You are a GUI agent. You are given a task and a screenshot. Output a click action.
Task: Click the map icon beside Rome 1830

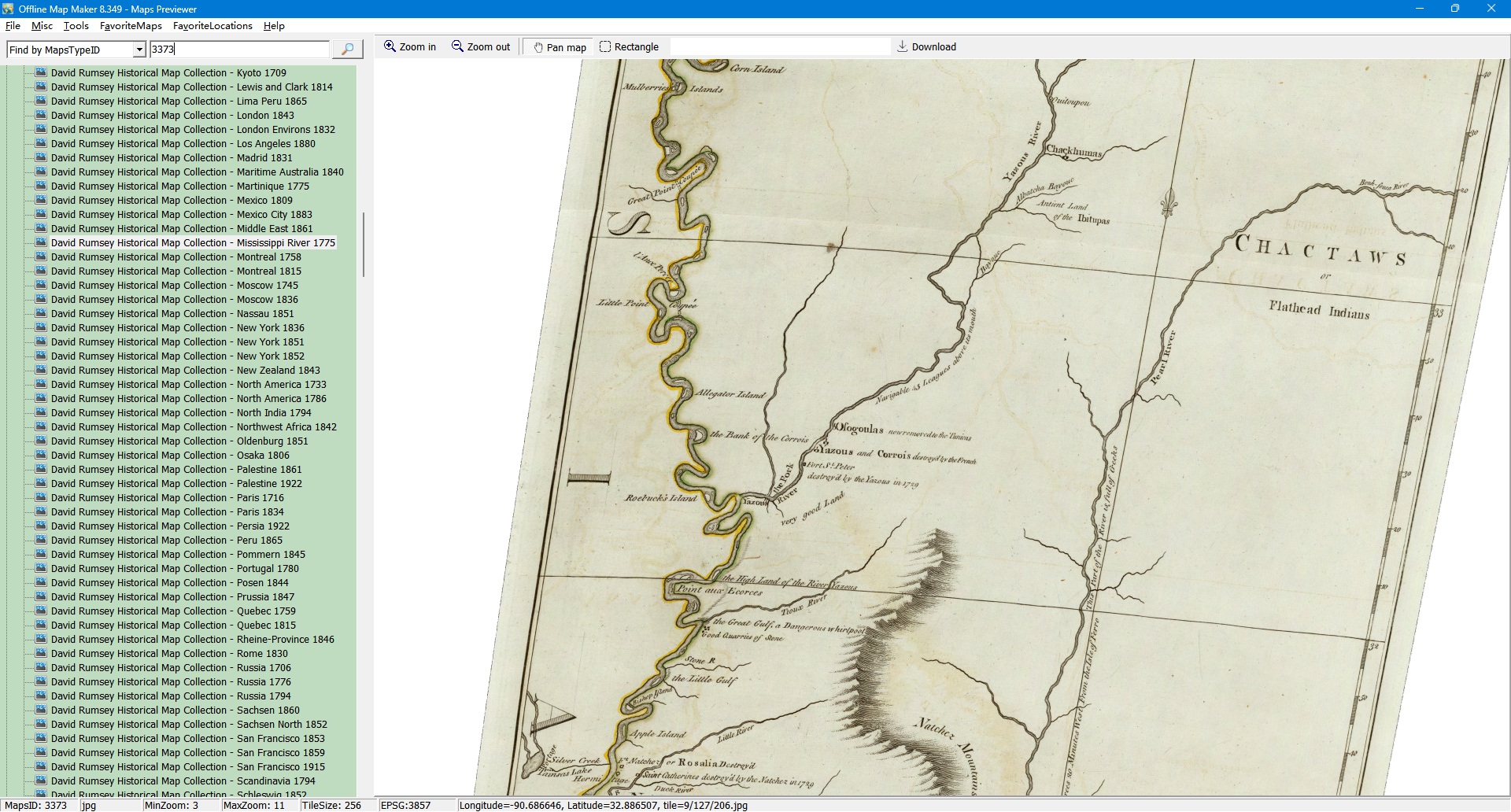coord(41,654)
